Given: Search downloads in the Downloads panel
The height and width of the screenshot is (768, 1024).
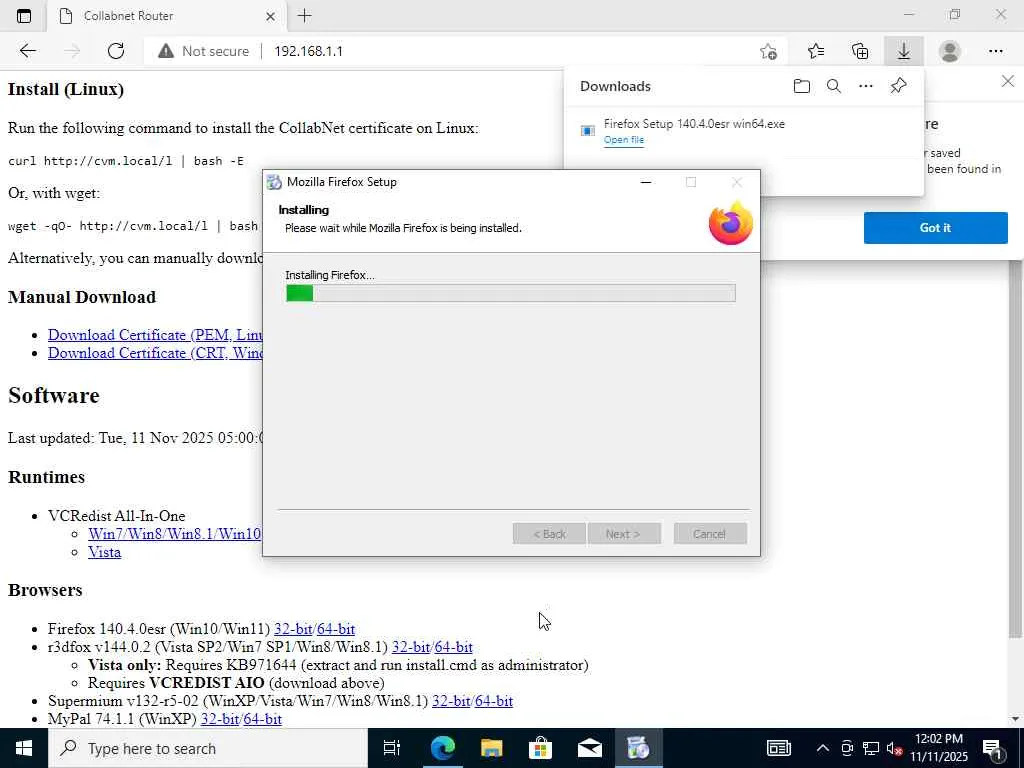Looking at the screenshot, I should pos(833,86).
